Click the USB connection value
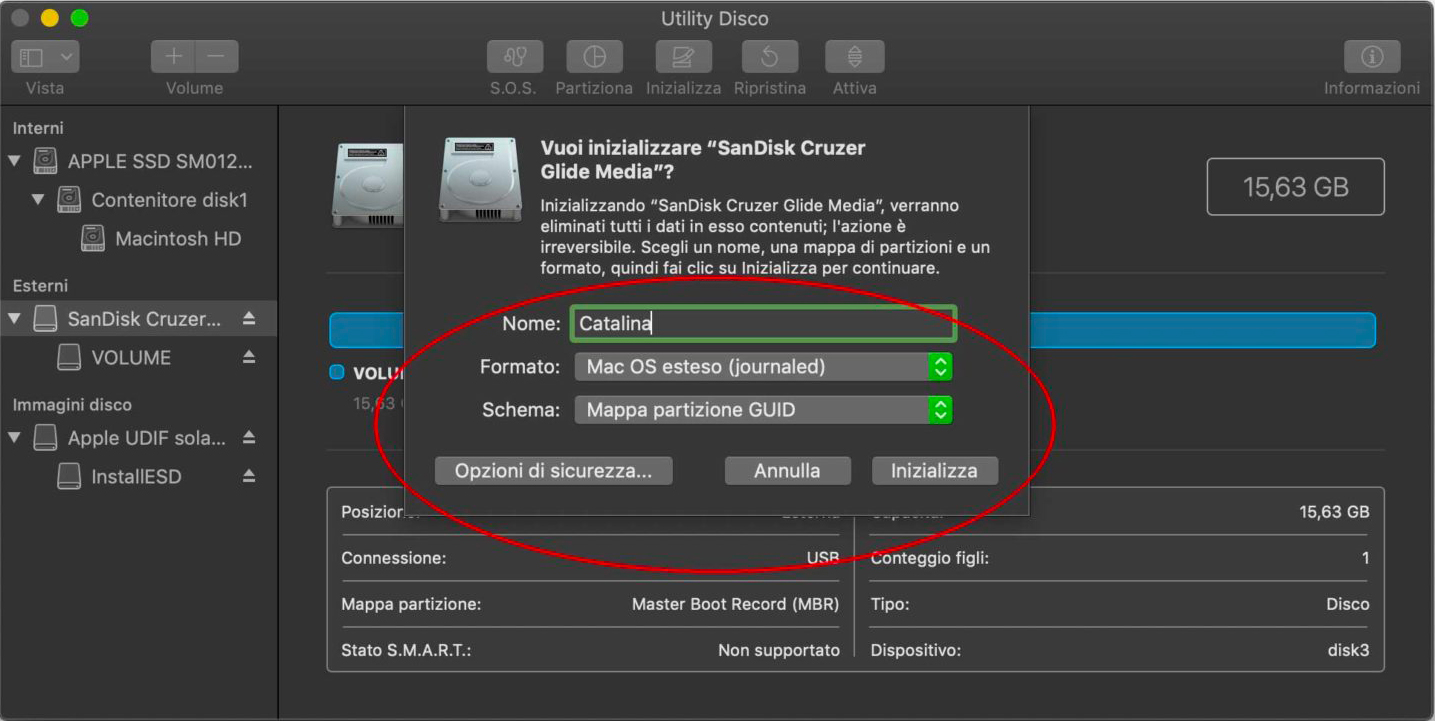Viewport: 1435px width, 721px height. (x=823, y=558)
